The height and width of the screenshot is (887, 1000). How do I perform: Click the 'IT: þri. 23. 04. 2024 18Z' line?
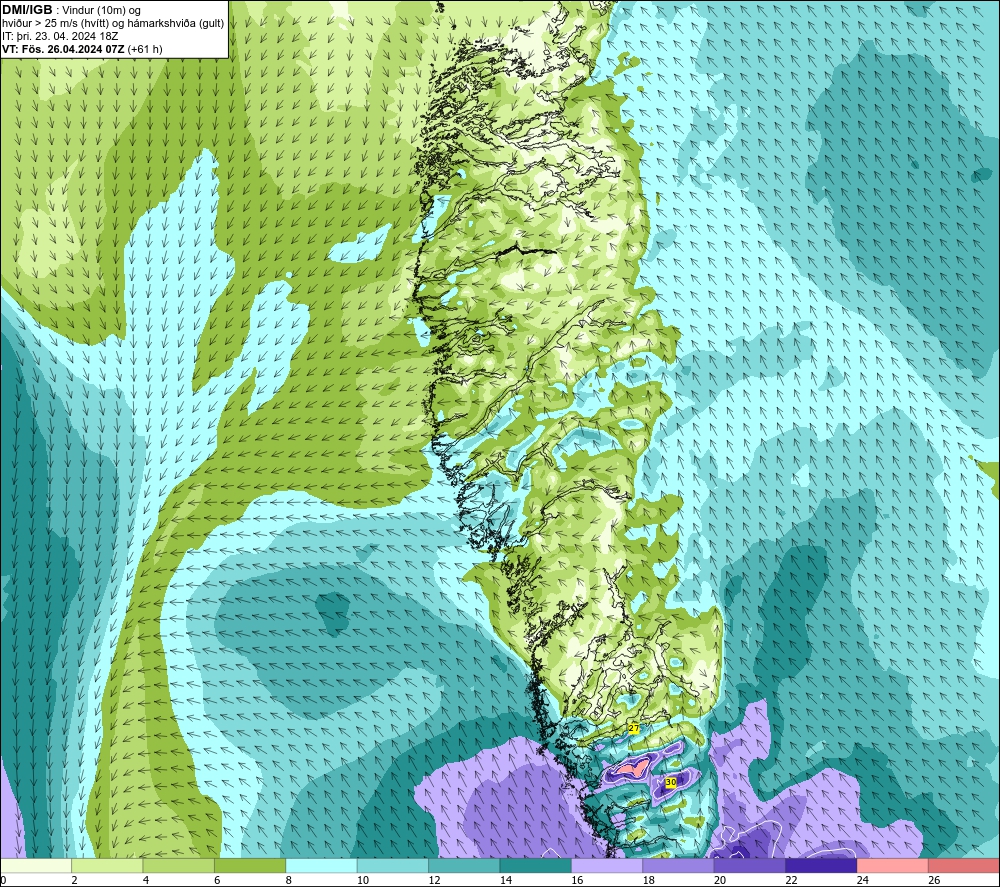[x=60, y=36]
